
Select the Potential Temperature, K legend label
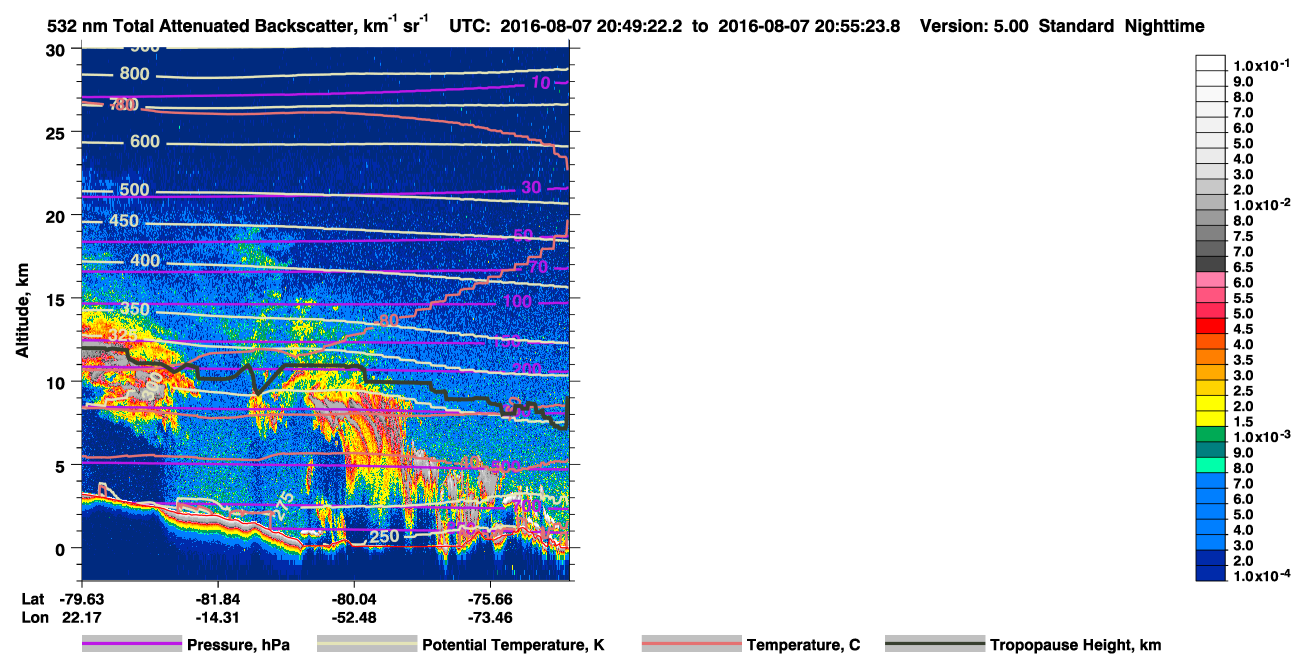tap(513, 645)
